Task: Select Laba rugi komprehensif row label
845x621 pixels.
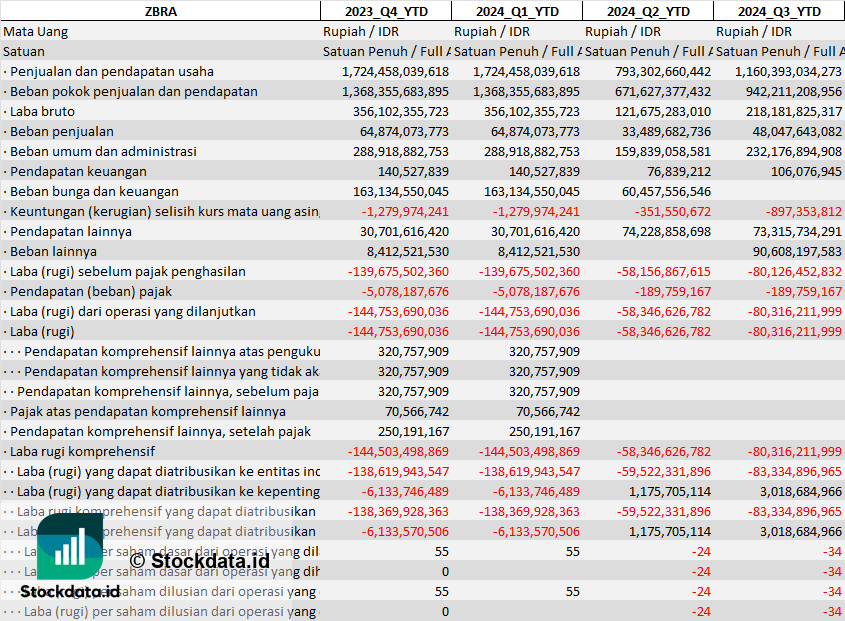Action: pos(82,451)
